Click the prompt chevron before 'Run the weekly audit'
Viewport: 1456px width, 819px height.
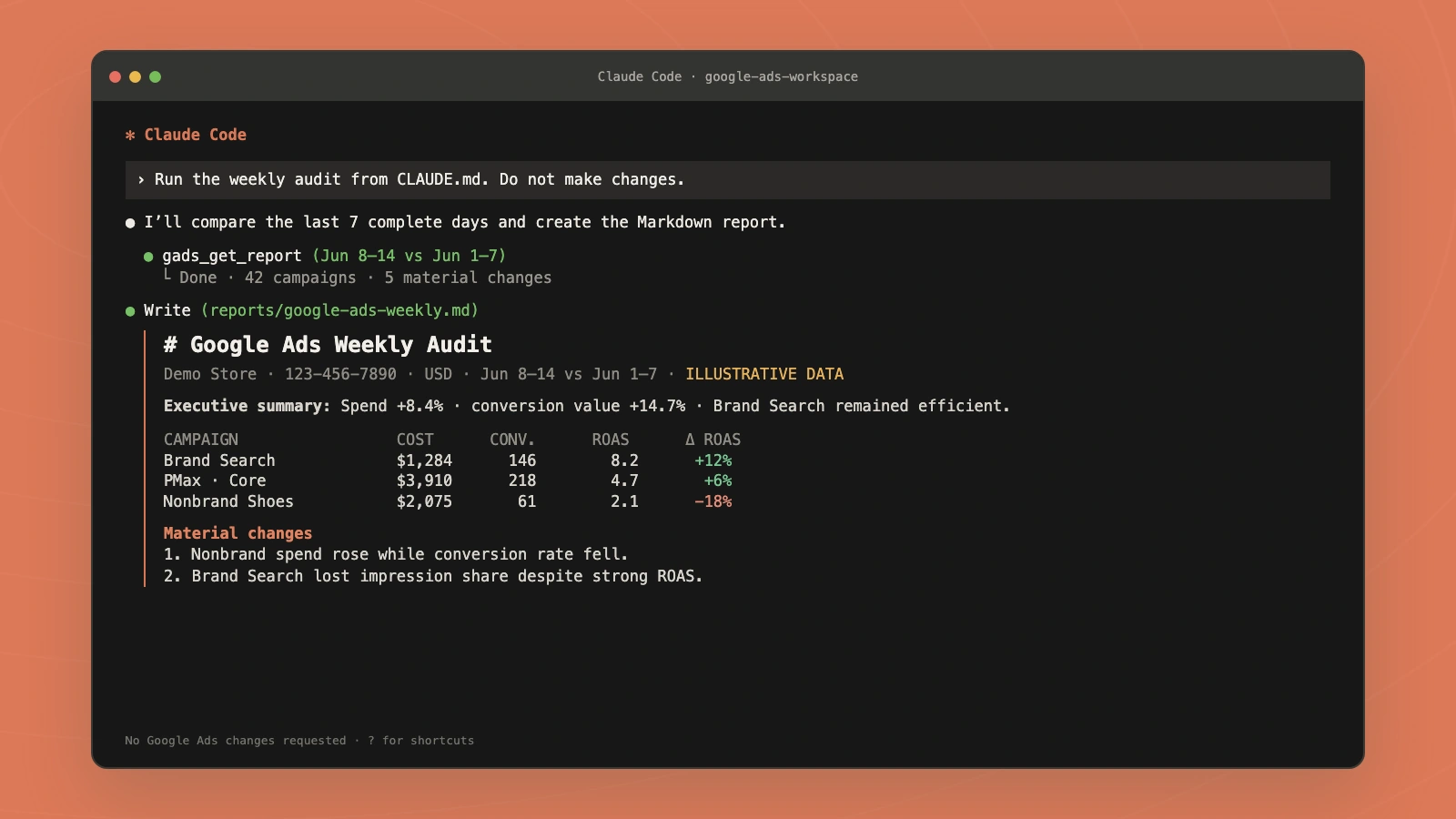click(141, 180)
